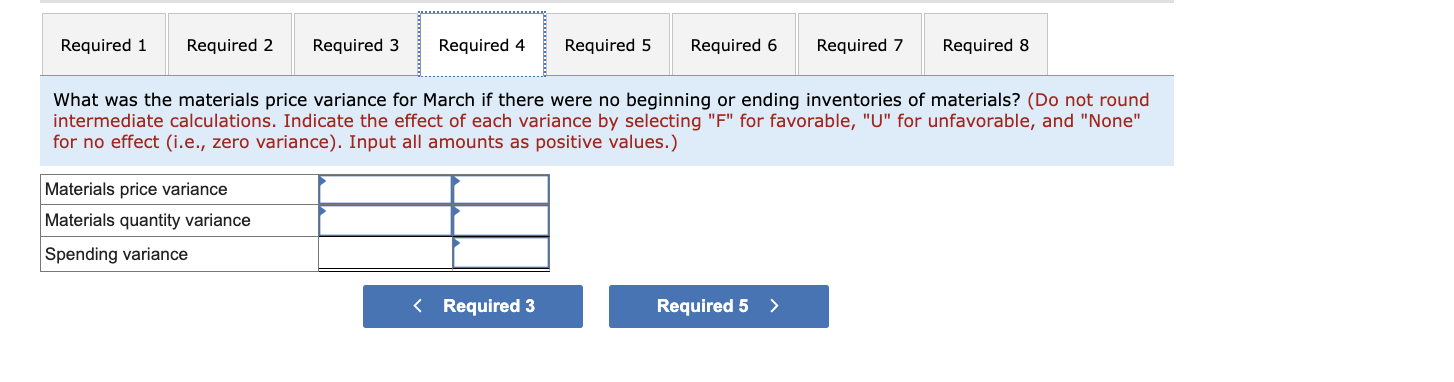Click the Spending variance row label
Viewport: 1454px width, 382px height.
pos(116,254)
